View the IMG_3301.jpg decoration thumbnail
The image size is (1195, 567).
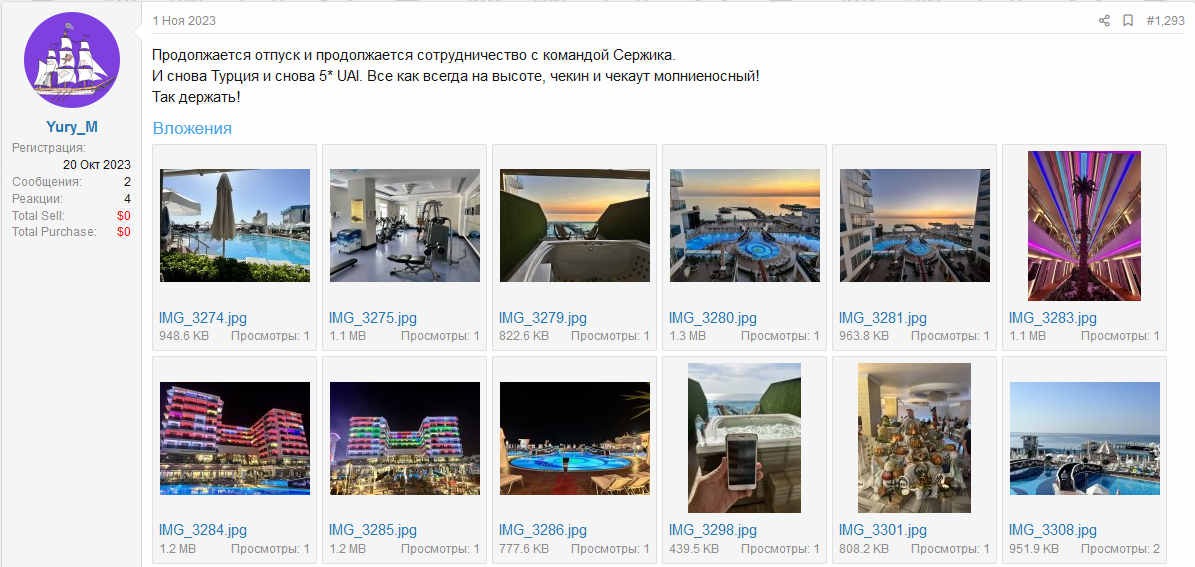(915, 437)
